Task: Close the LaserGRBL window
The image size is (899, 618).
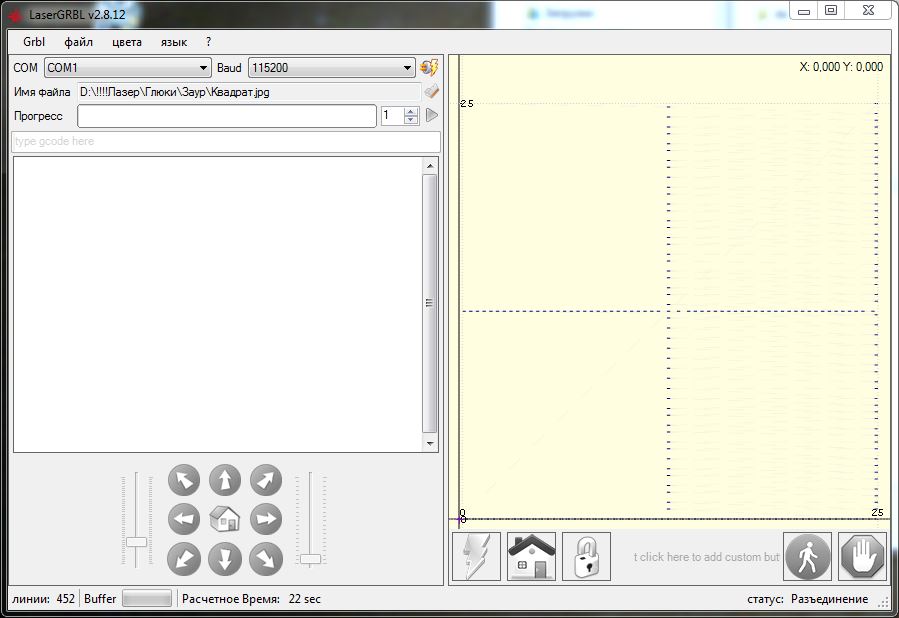Action: 869,11
